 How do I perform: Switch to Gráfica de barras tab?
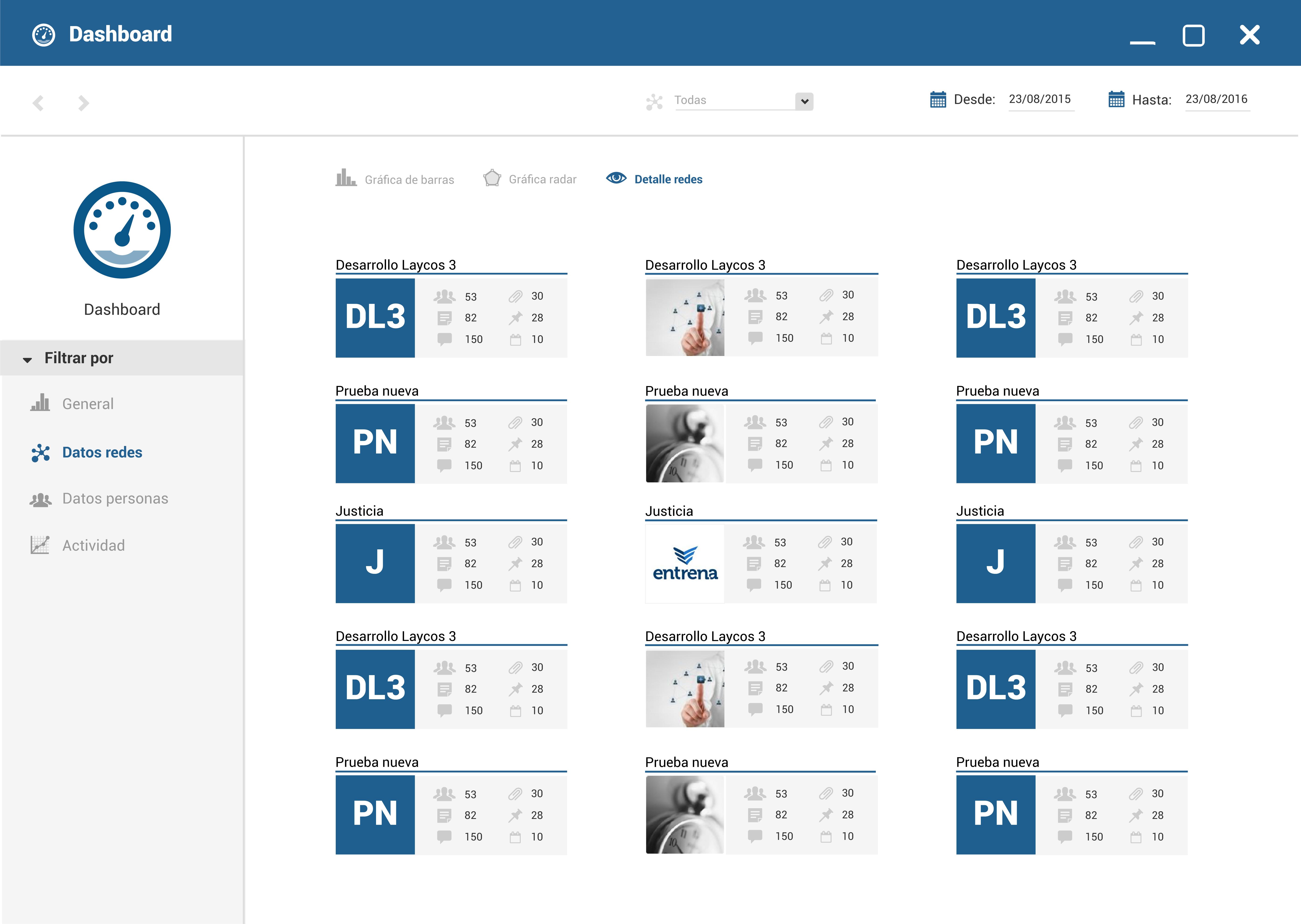tap(395, 179)
